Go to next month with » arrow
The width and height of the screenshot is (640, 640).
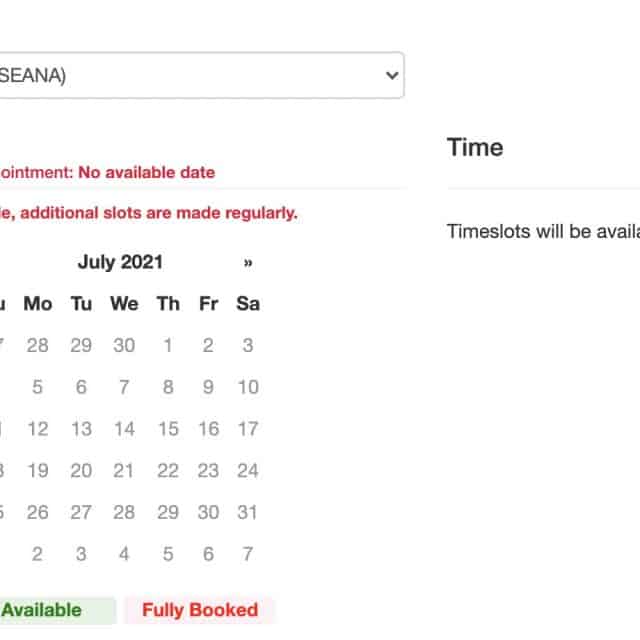pos(248,263)
